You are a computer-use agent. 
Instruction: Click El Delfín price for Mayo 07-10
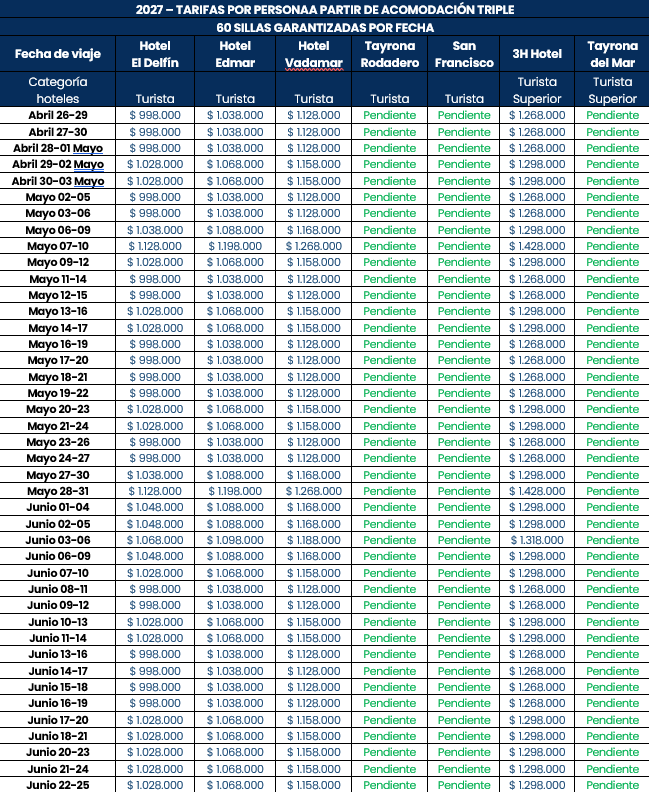[155, 246]
